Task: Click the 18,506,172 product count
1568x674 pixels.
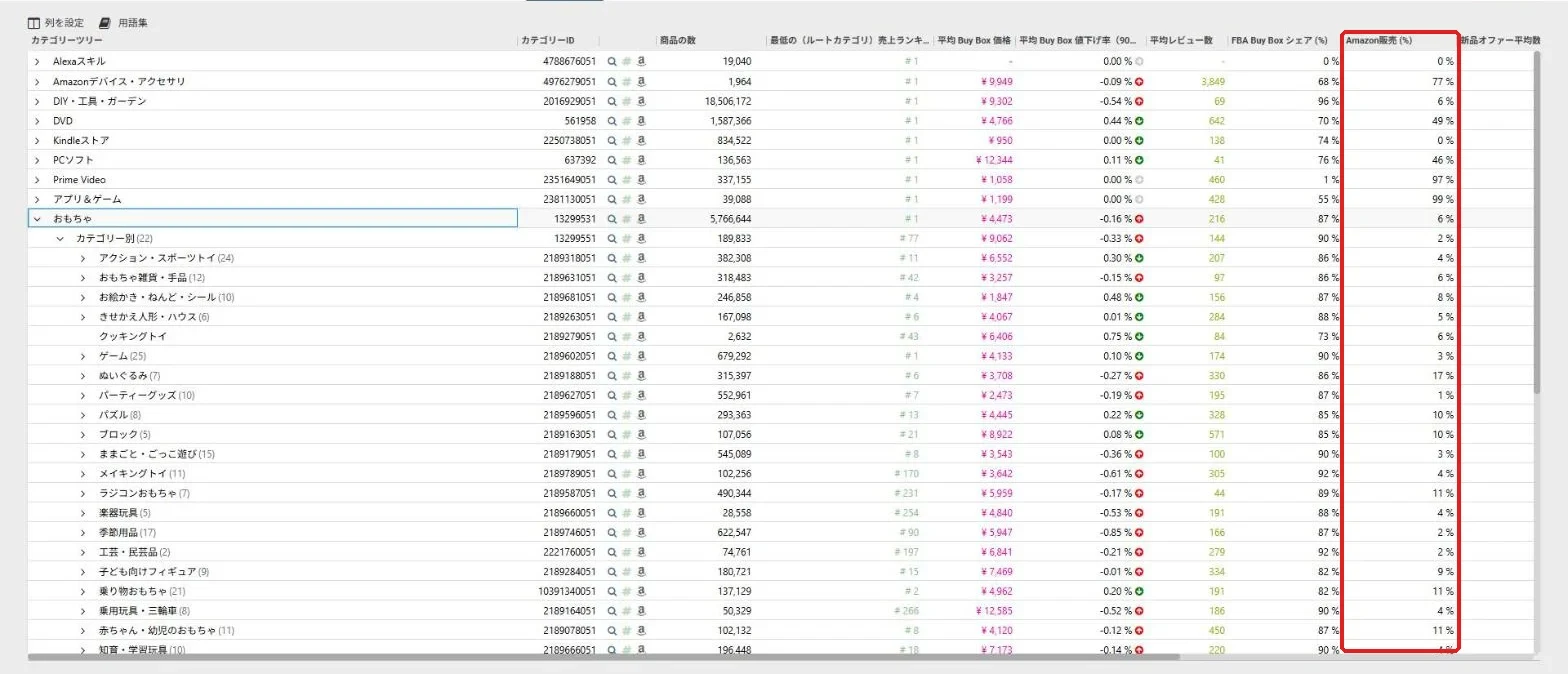Action: tap(727, 101)
